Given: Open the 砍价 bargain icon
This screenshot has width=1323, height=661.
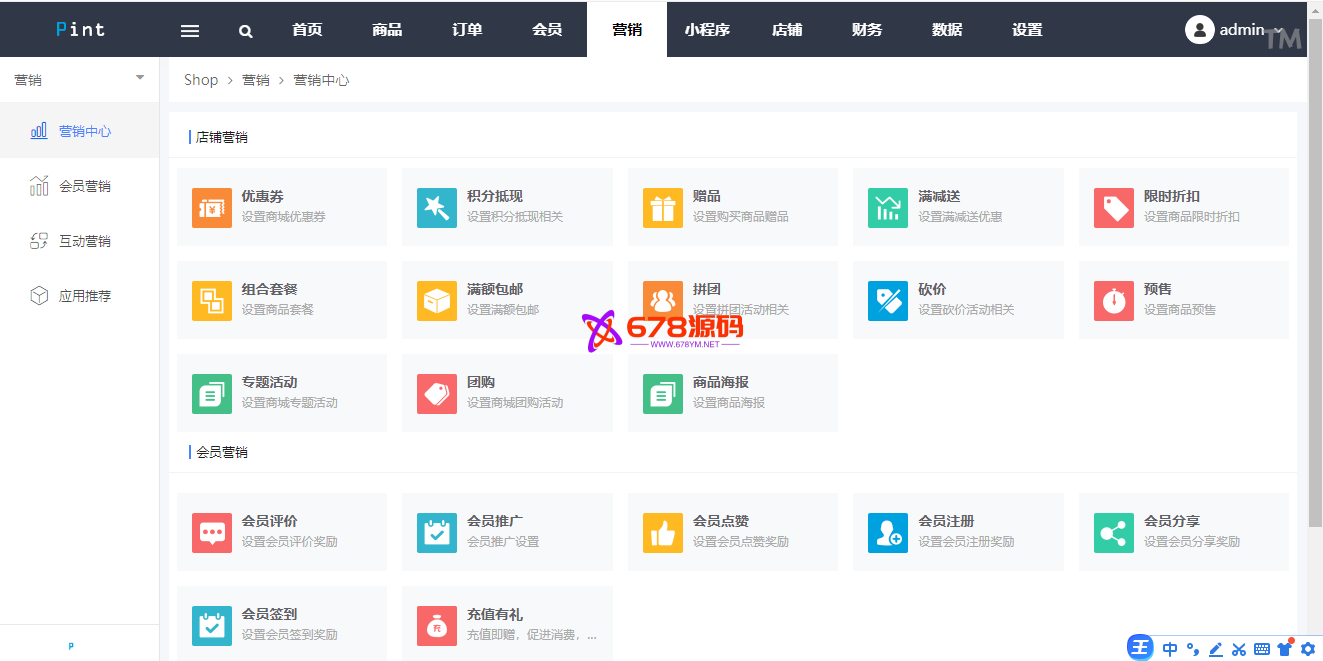Looking at the screenshot, I should 888,301.
